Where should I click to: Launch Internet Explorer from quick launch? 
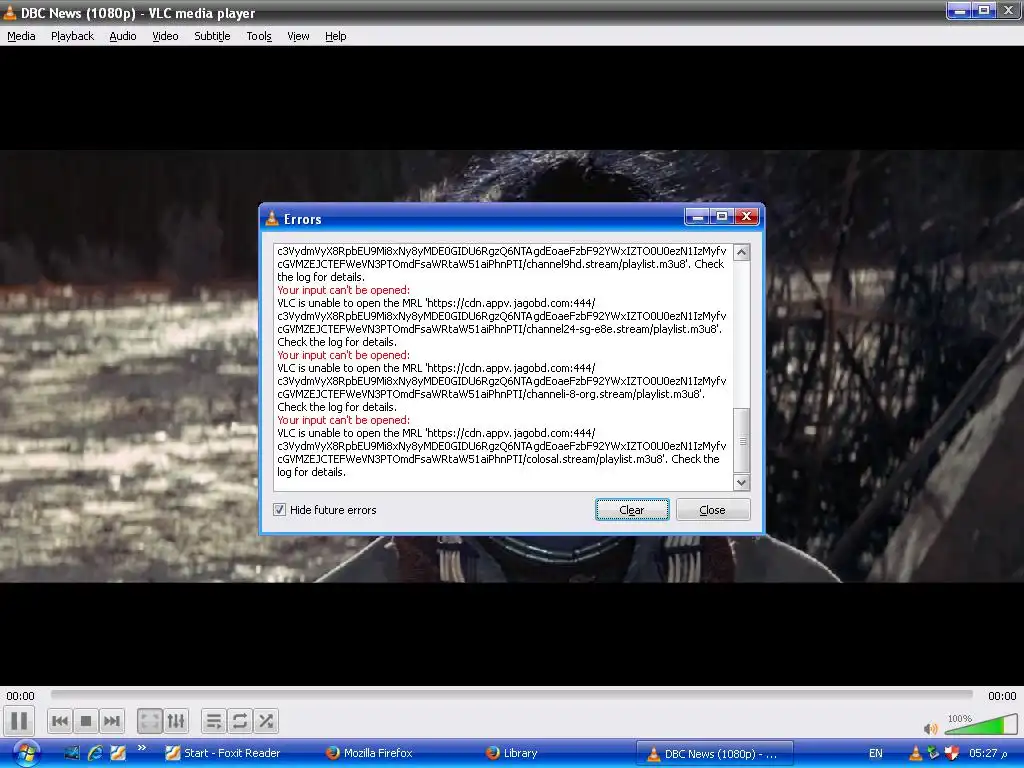click(95, 753)
